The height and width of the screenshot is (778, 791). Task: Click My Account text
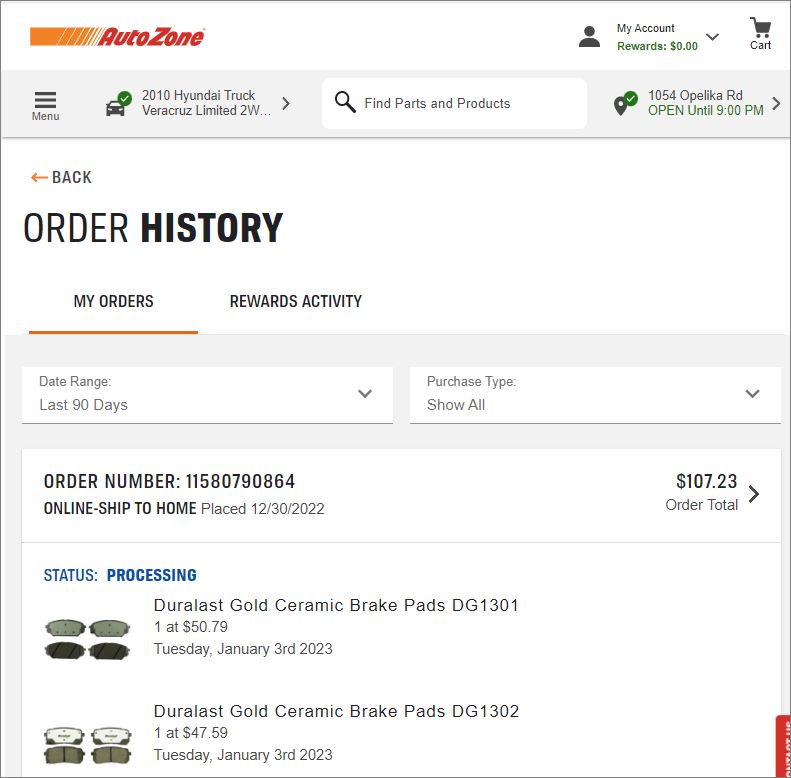[x=645, y=28]
